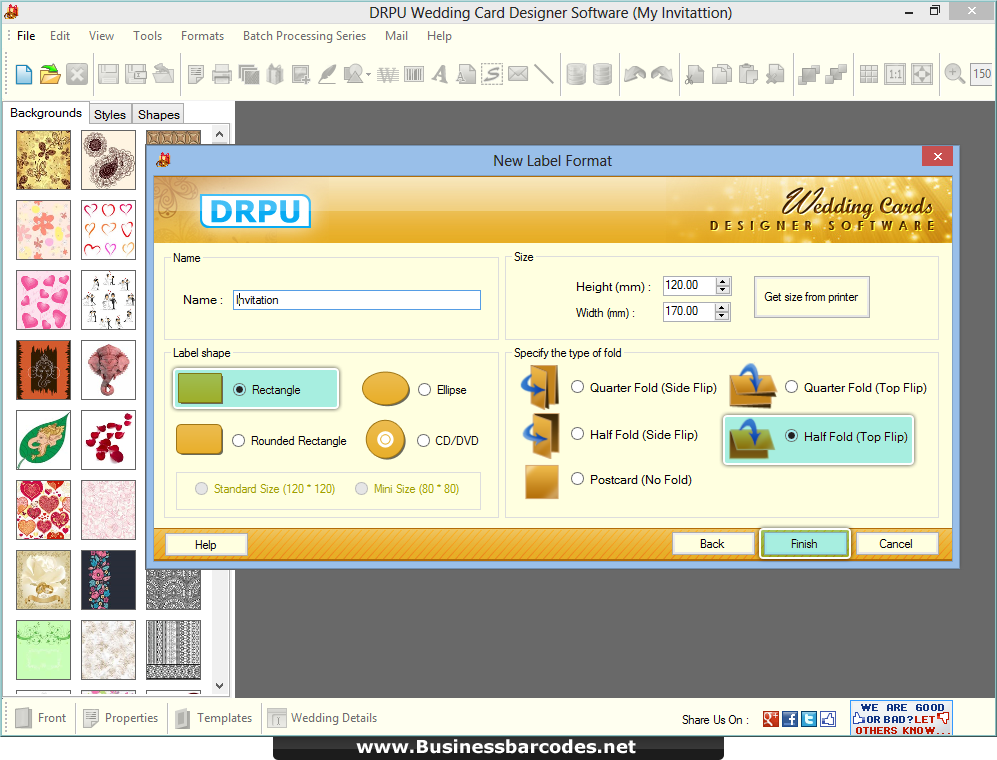
Task: Click the grid view icon in toolbar
Action: (869, 74)
